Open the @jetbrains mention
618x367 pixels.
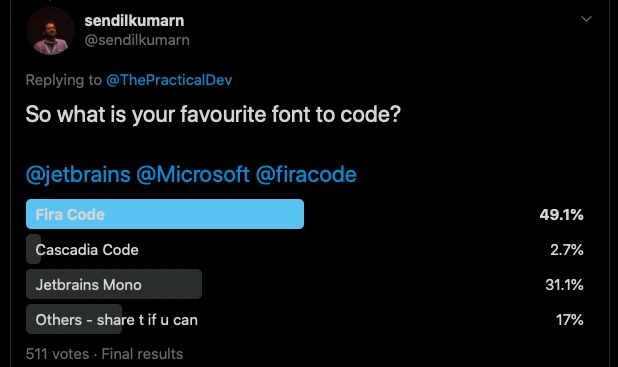78,174
